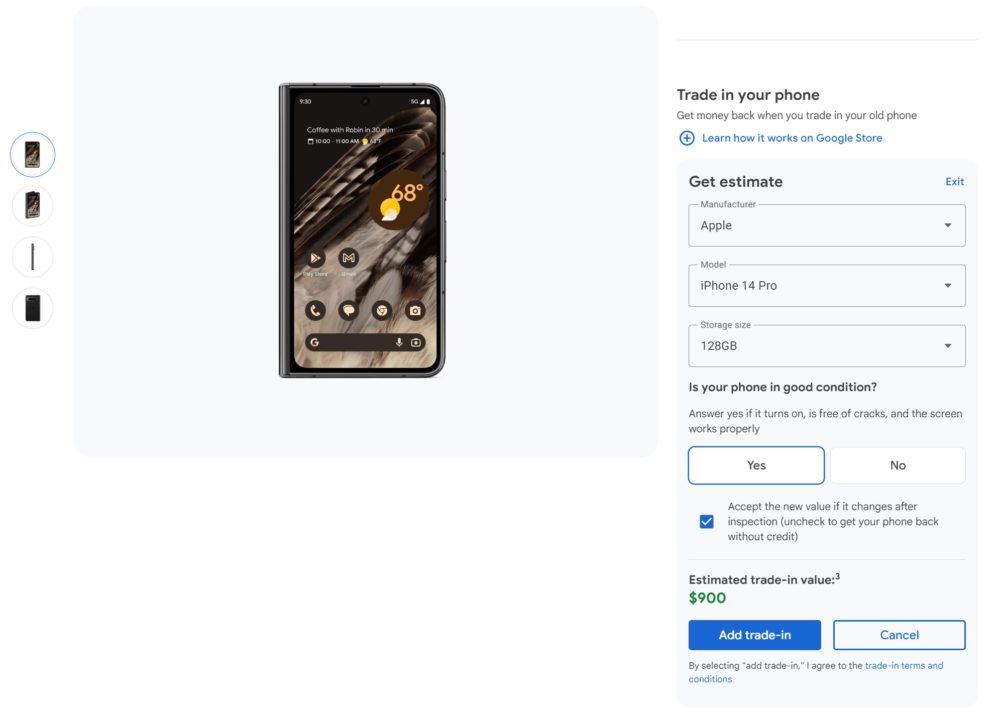Click the Model dropdown arrow
The image size is (1000, 727).
(948, 286)
